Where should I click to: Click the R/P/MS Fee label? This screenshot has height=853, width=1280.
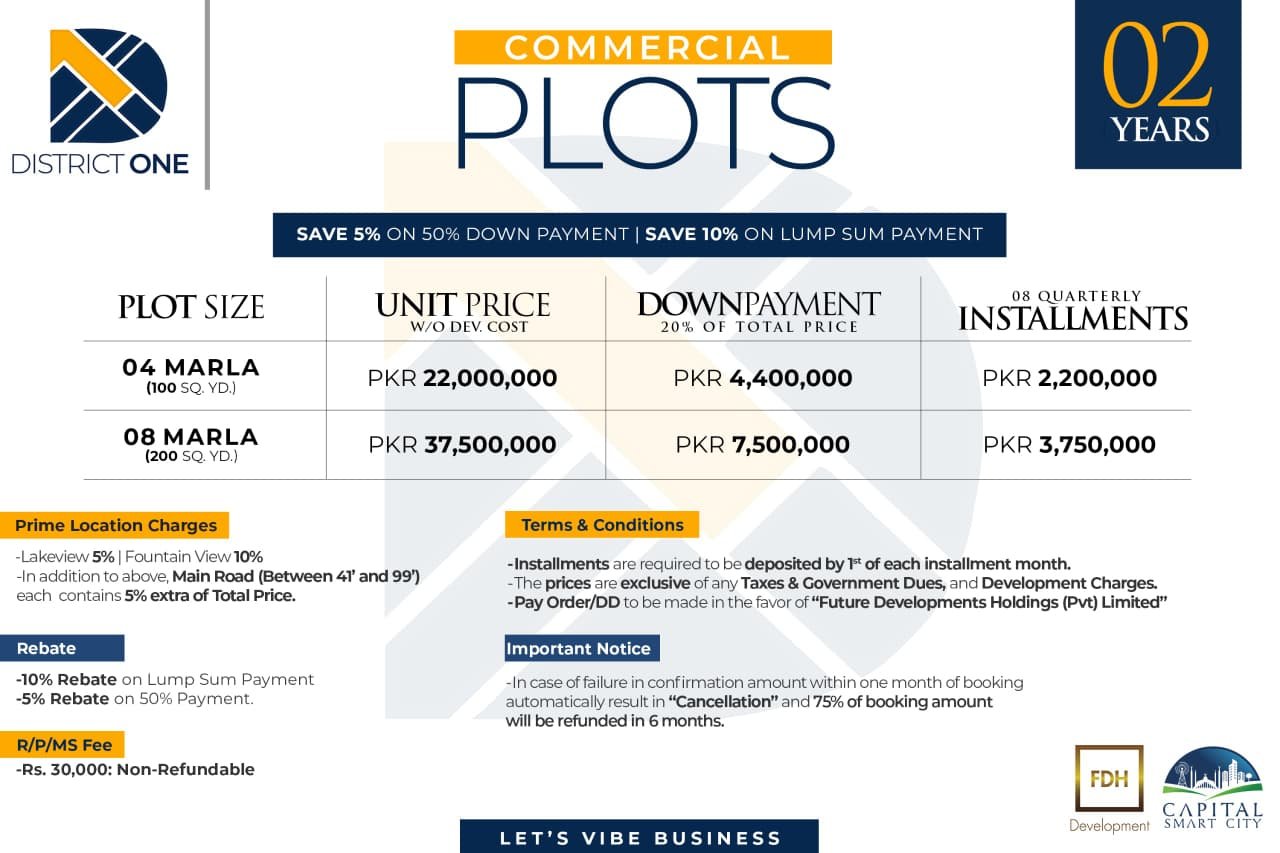pos(69,744)
